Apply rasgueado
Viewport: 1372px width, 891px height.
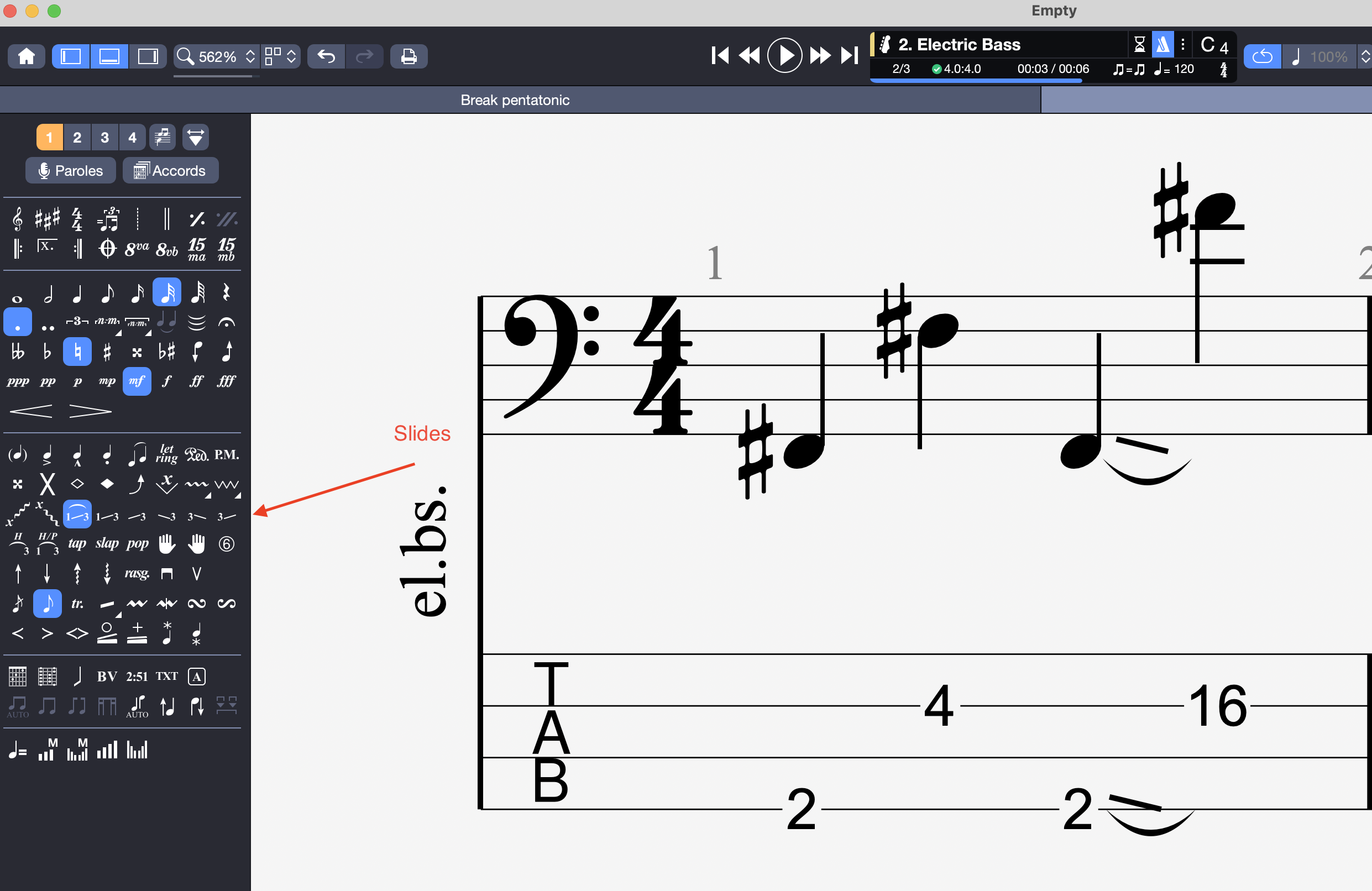tap(137, 573)
